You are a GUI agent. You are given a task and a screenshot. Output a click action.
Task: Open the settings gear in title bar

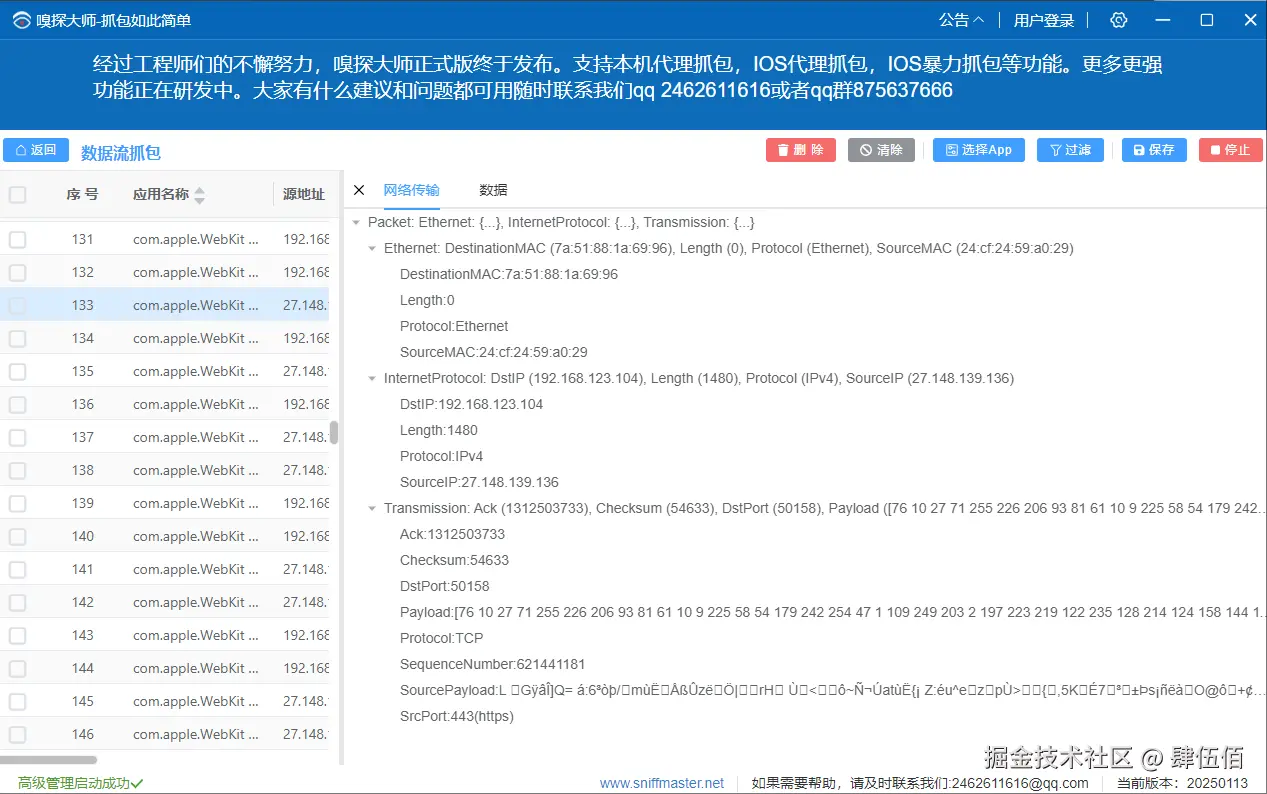click(x=1117, y=19)
